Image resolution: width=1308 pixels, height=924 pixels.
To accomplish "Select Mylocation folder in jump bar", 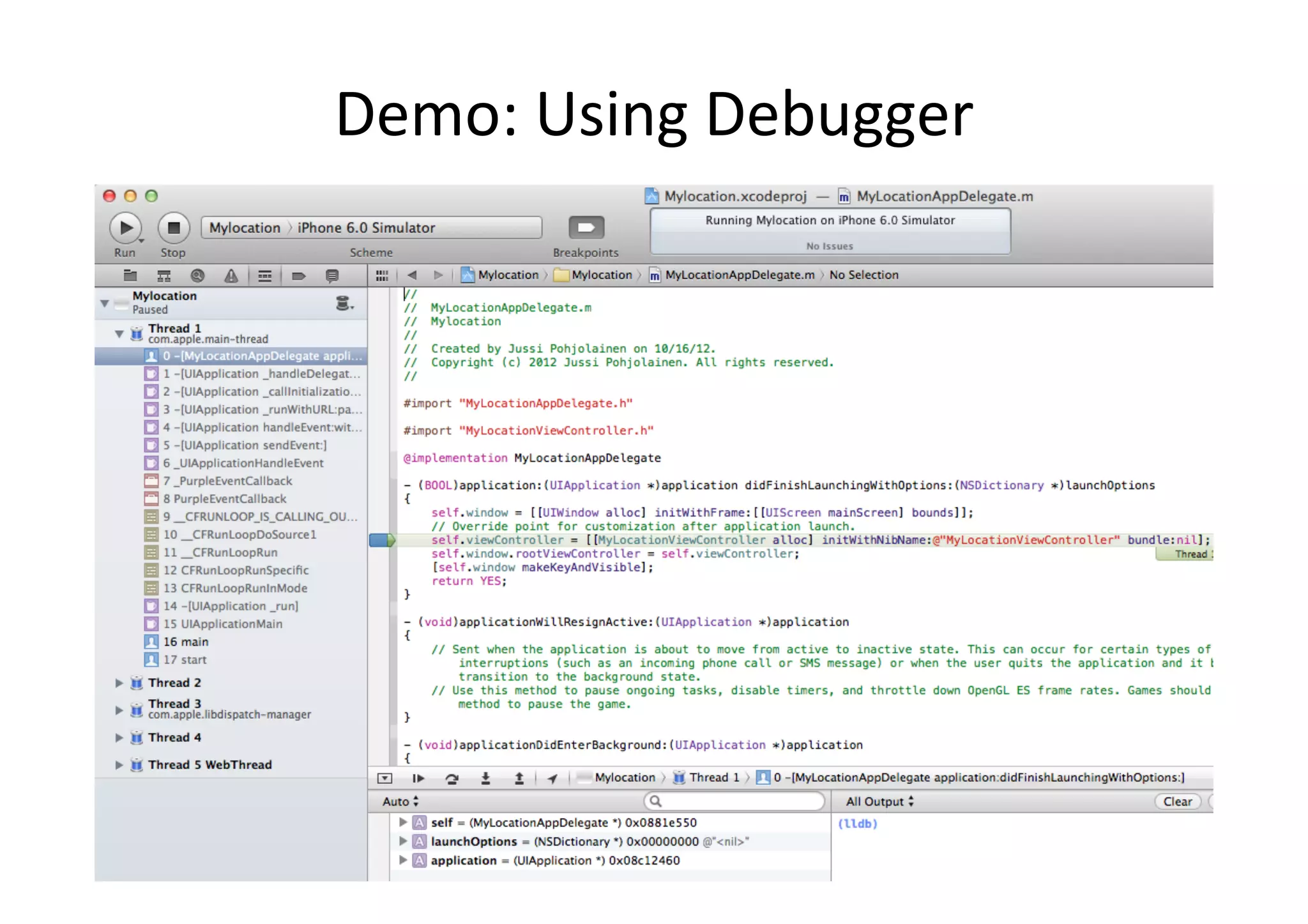I will [x=593, y=275].
